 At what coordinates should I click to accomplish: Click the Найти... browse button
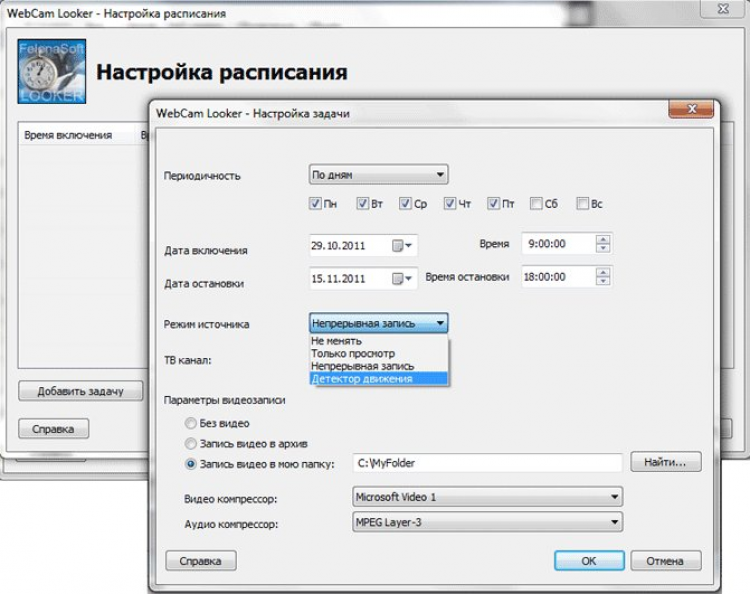666,462
